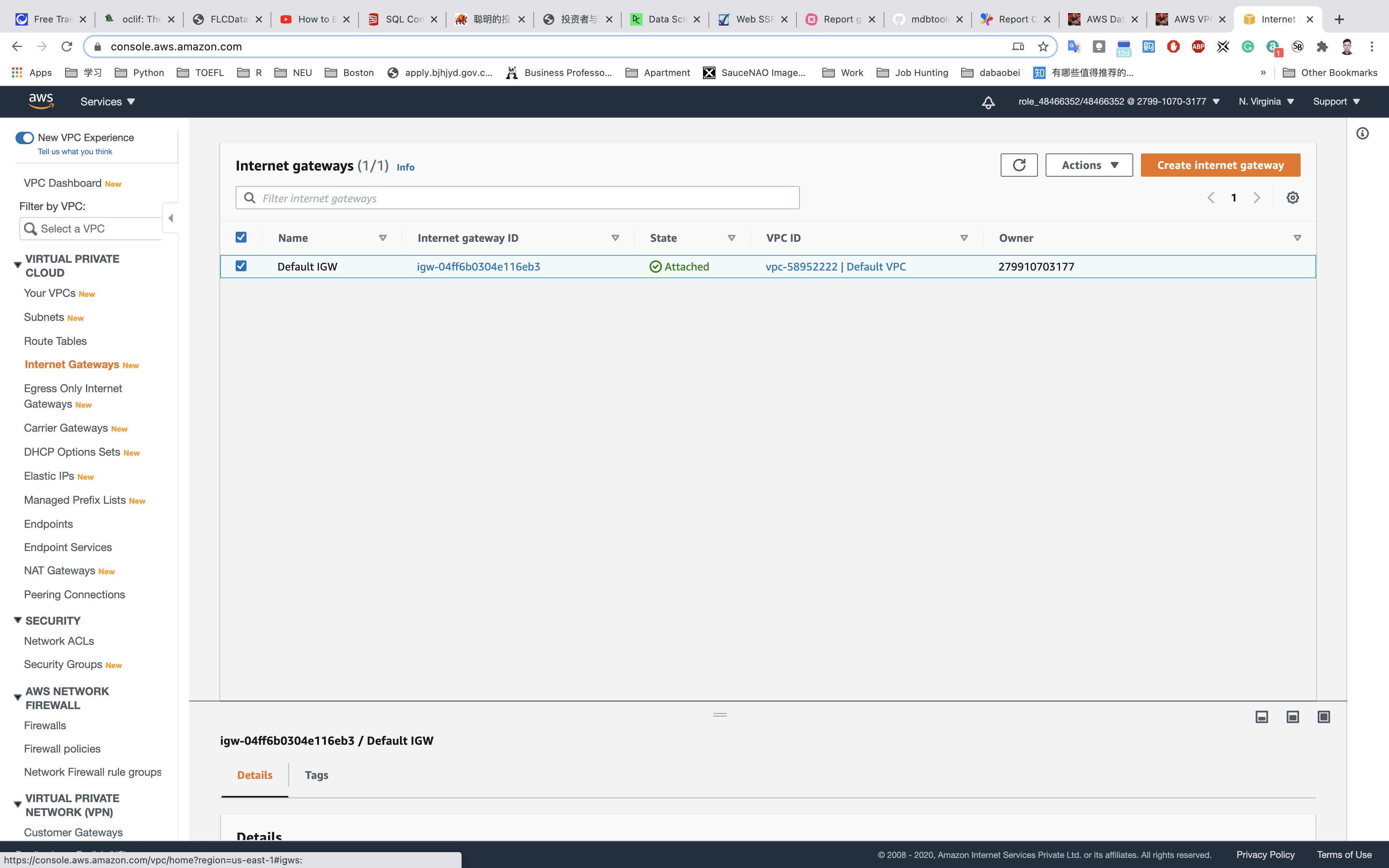Open the igw-04ff6b0304e116eb3 link
The image size is (1389, 868).
pos(478,266)
